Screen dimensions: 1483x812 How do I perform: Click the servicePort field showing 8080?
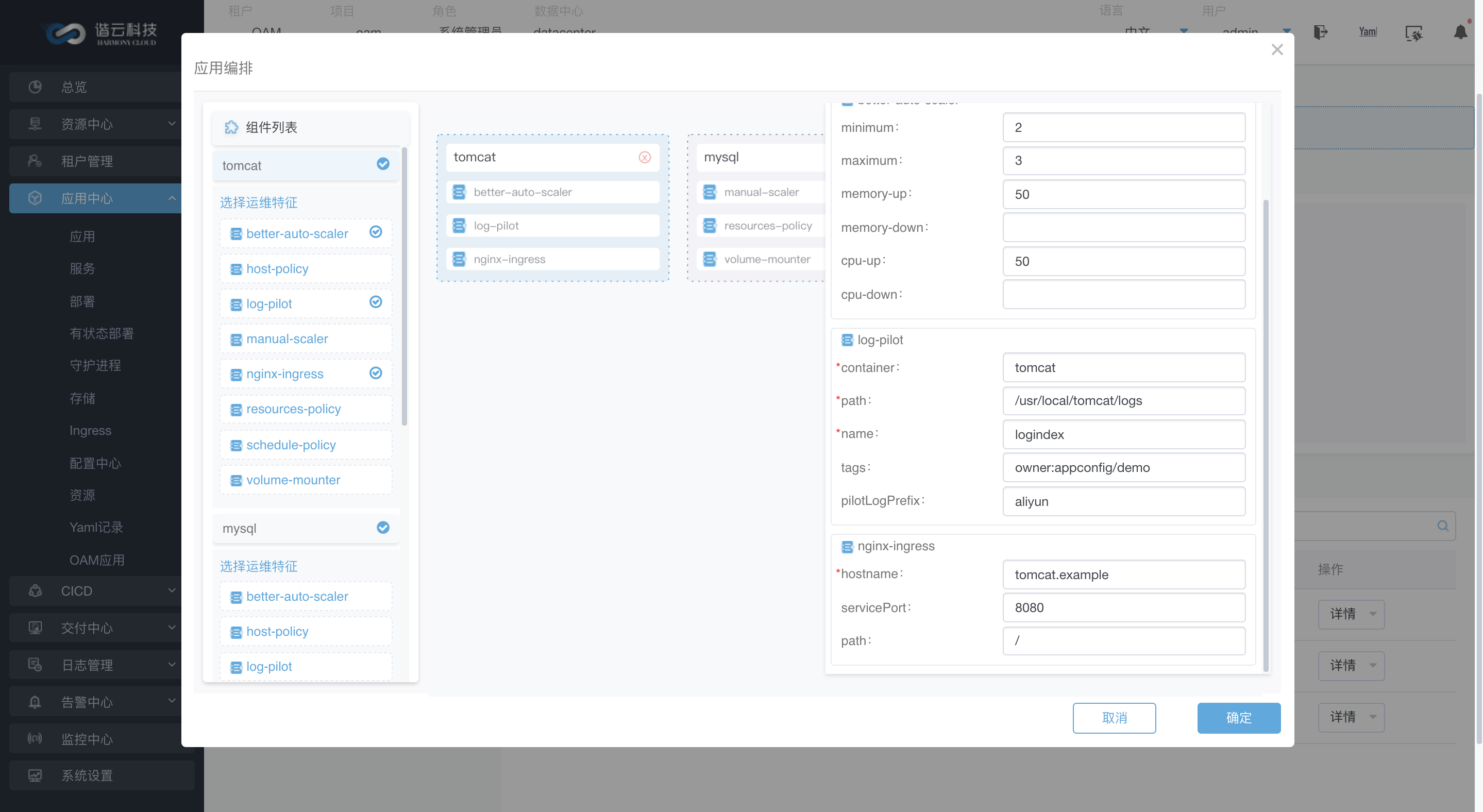tap(1124, 607)
